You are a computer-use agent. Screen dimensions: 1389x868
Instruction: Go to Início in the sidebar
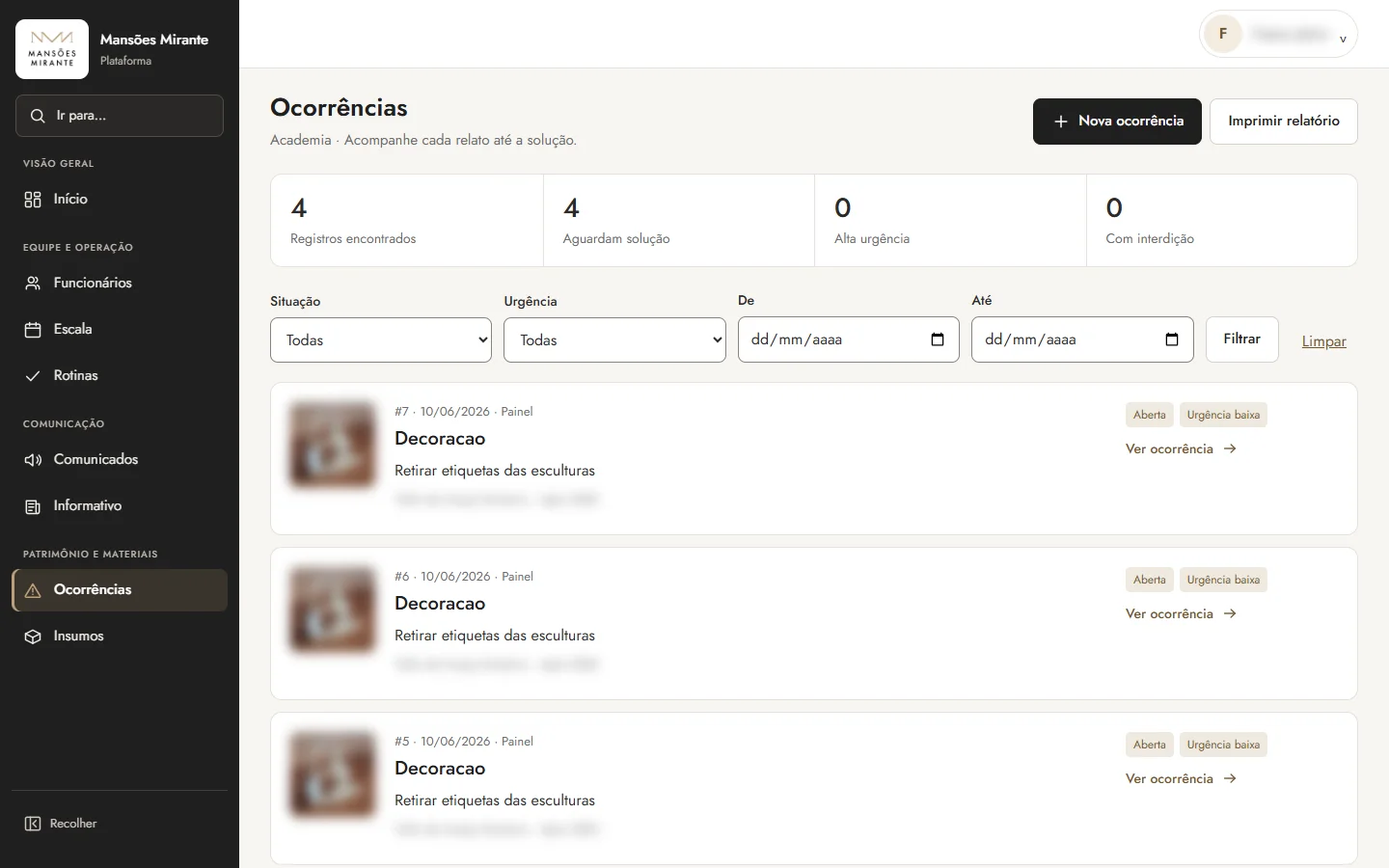(120, 200)
